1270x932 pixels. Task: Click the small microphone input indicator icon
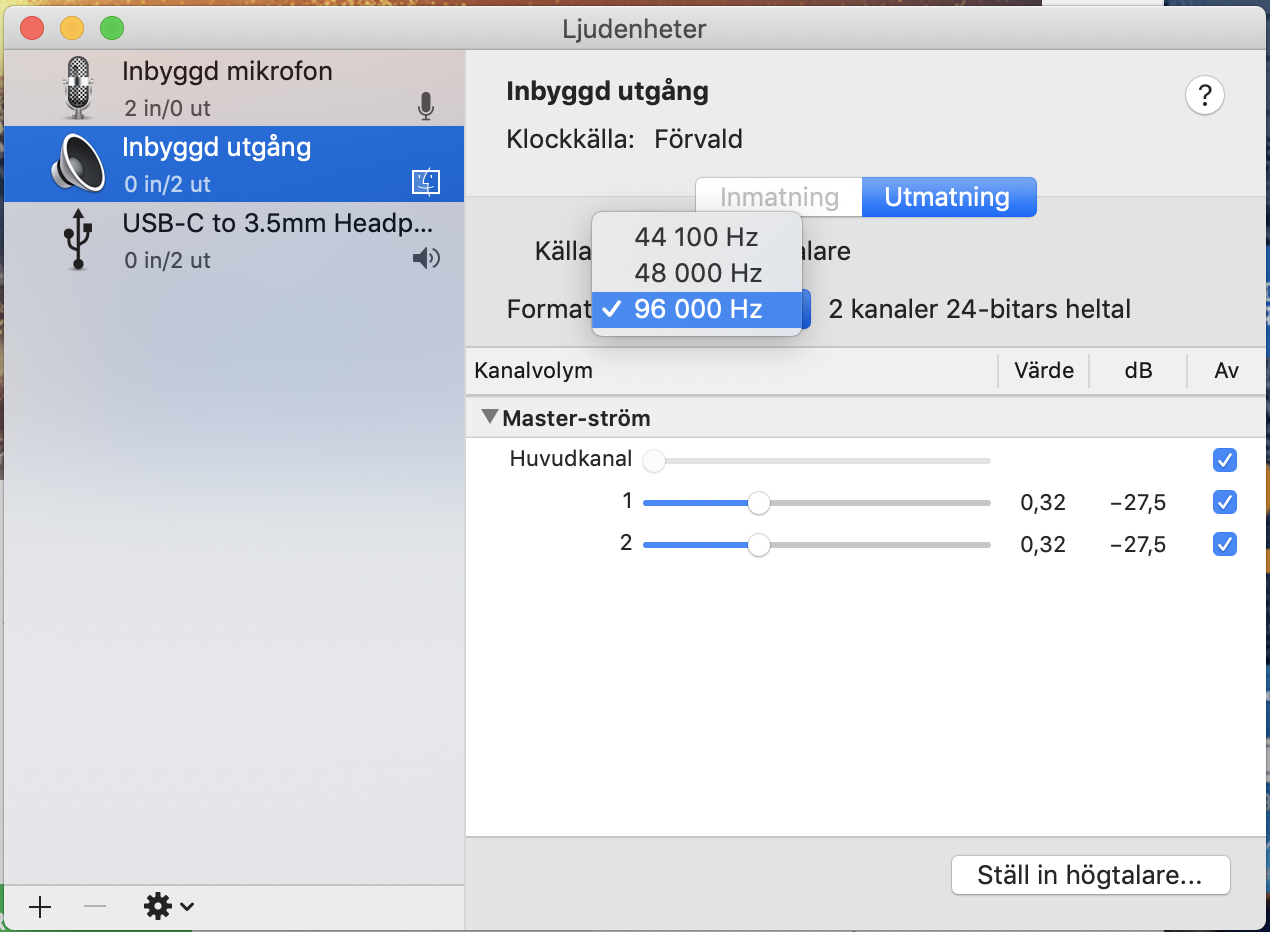tap(426, 106)
